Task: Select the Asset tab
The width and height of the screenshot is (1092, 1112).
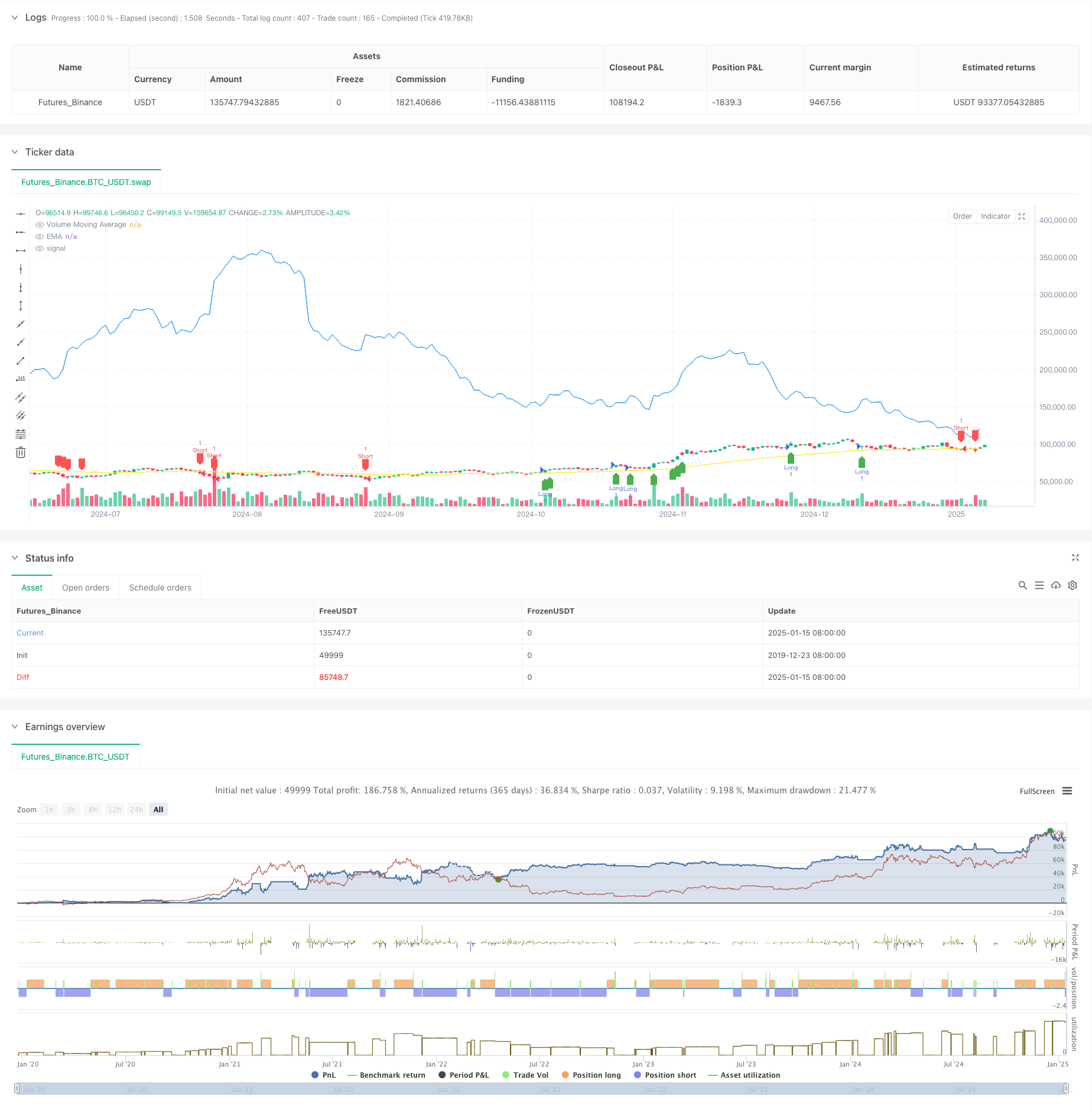Action: [32, 588]
